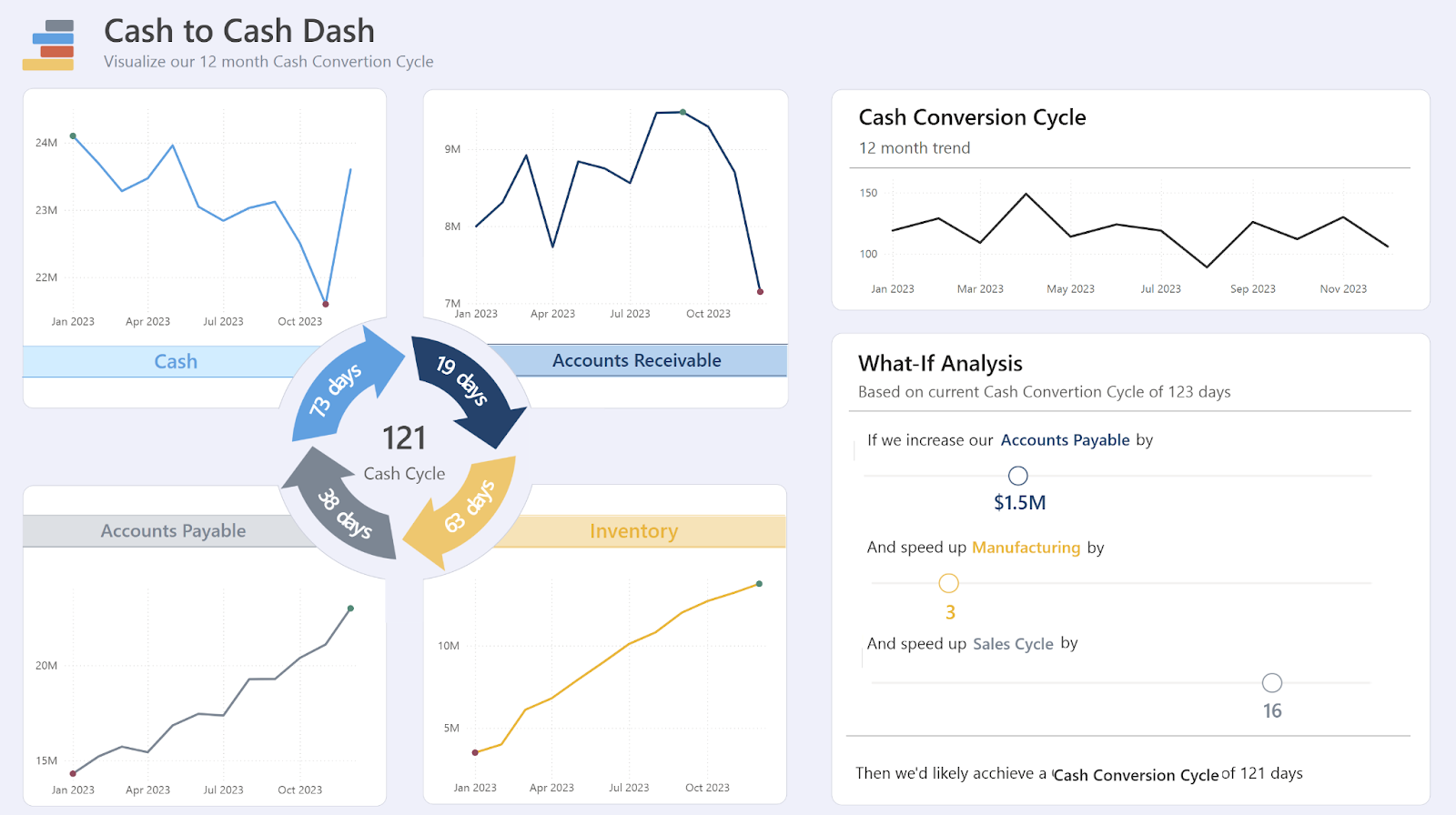
Task: Select the Sales Cycle slider handle at 16
Action: pyautogui.click(x=1270, y=682)
